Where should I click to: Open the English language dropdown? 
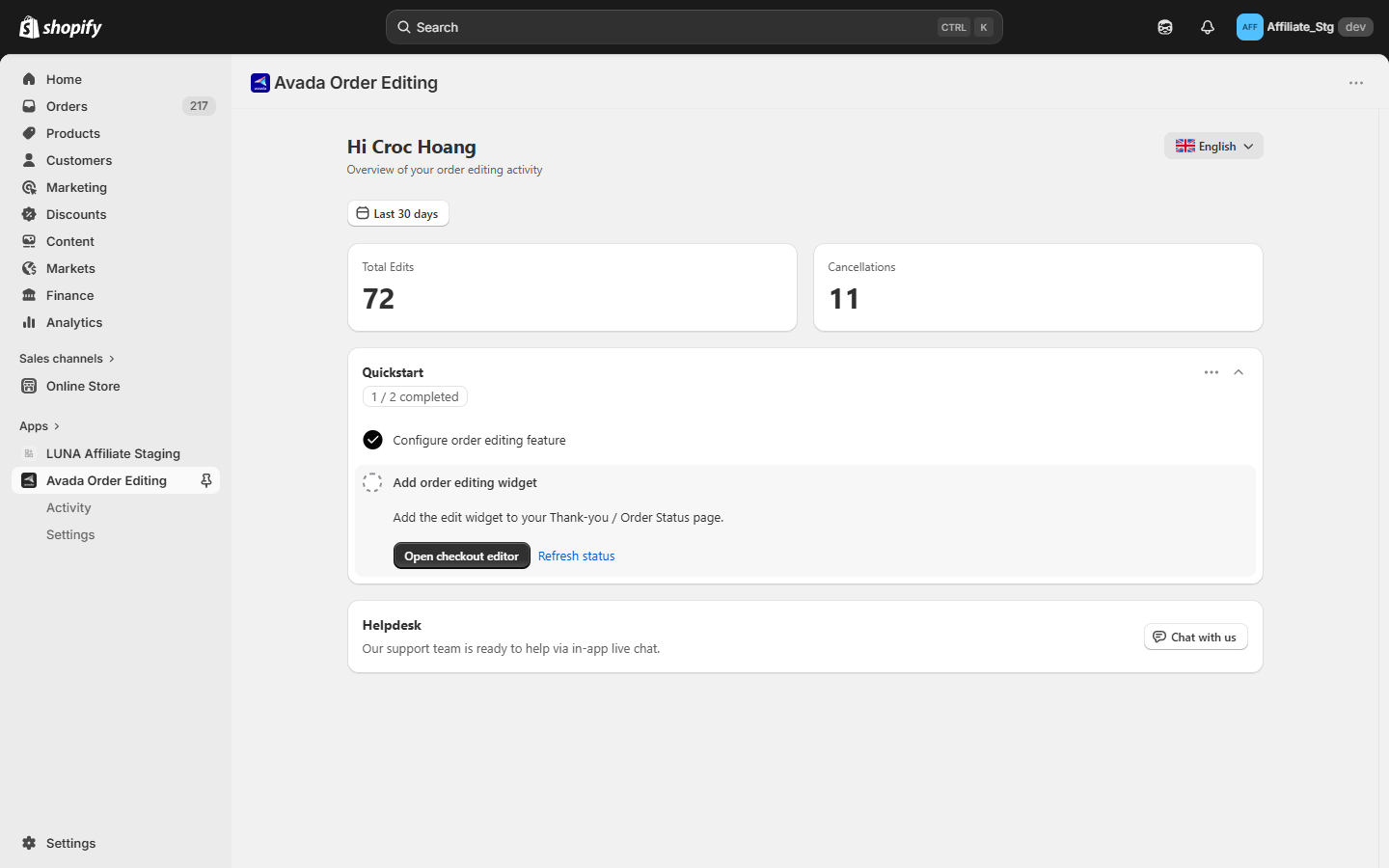(1213, 146)
